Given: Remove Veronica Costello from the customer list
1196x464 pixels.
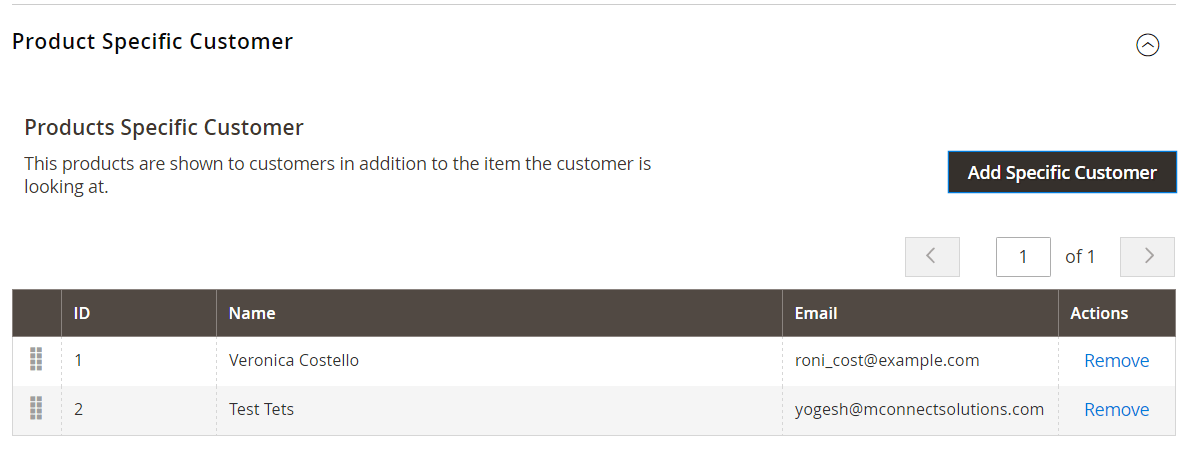Looking at the screenshot, I should tap(1116, 361).
